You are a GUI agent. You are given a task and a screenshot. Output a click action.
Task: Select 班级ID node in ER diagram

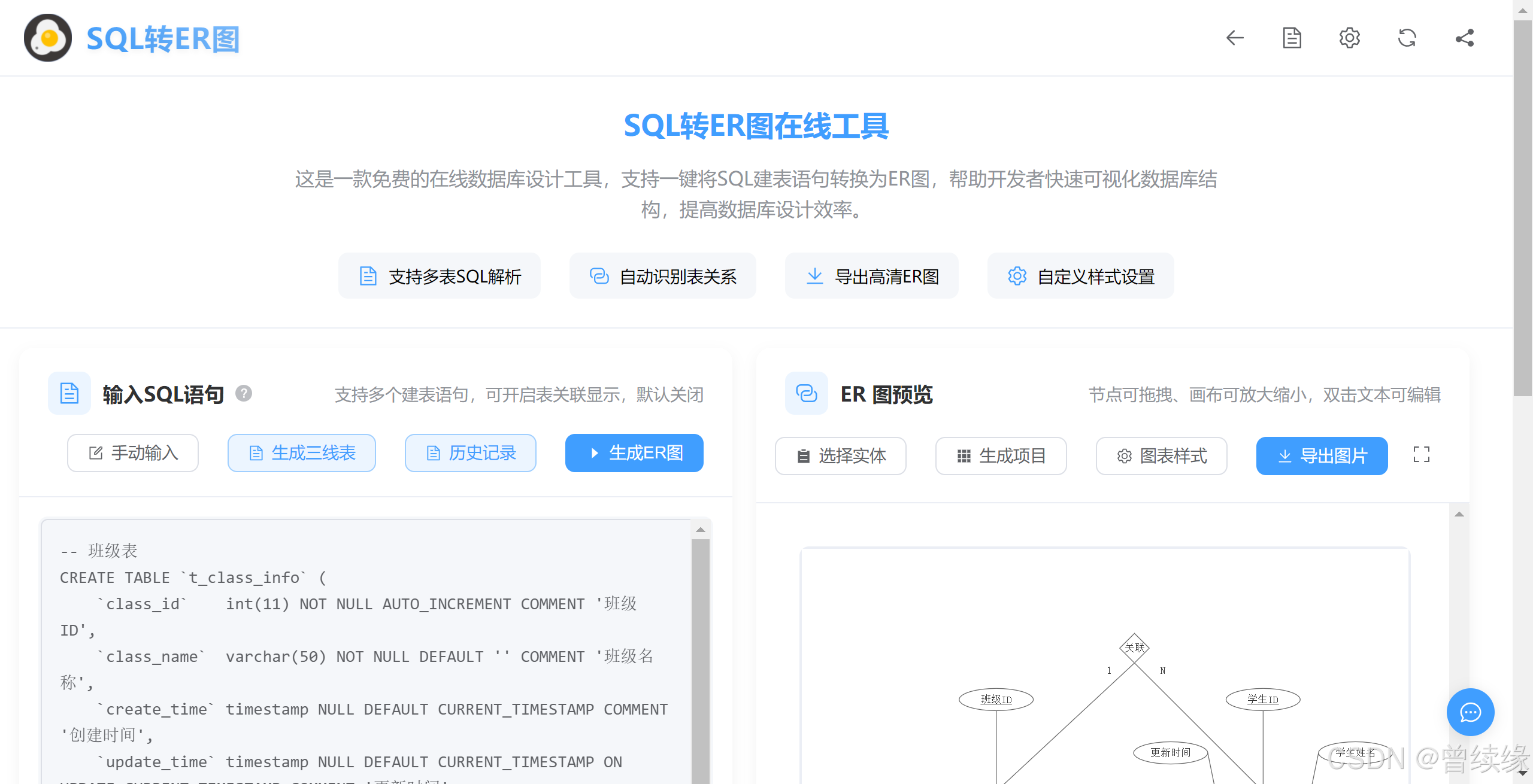click(996, 700)
